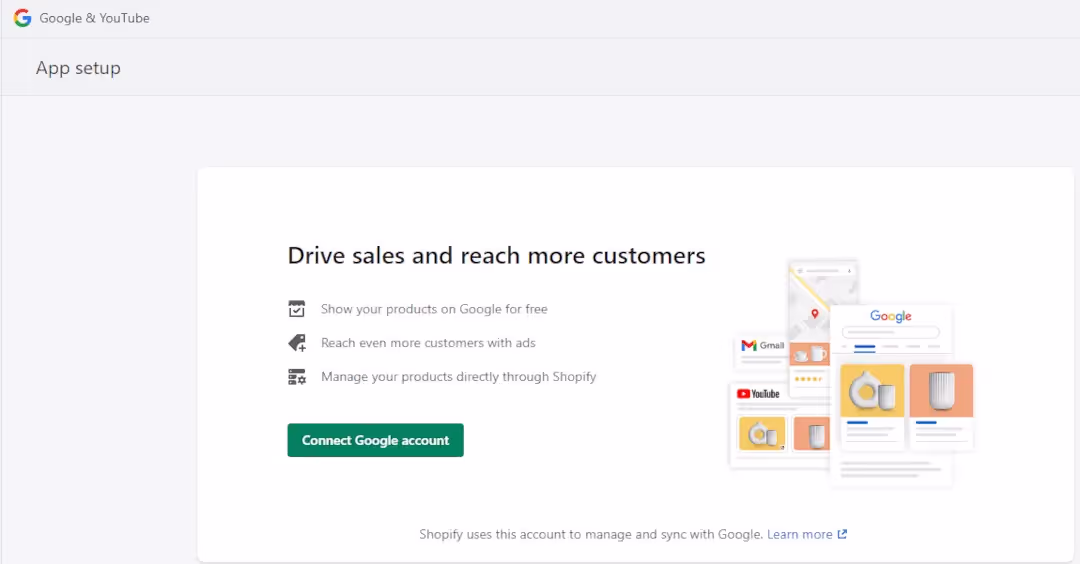Image resolution: width=1080 pixels, height=564 pixels.
Task: Select text Show your products on Google for free
Action: tap(434, 309)
